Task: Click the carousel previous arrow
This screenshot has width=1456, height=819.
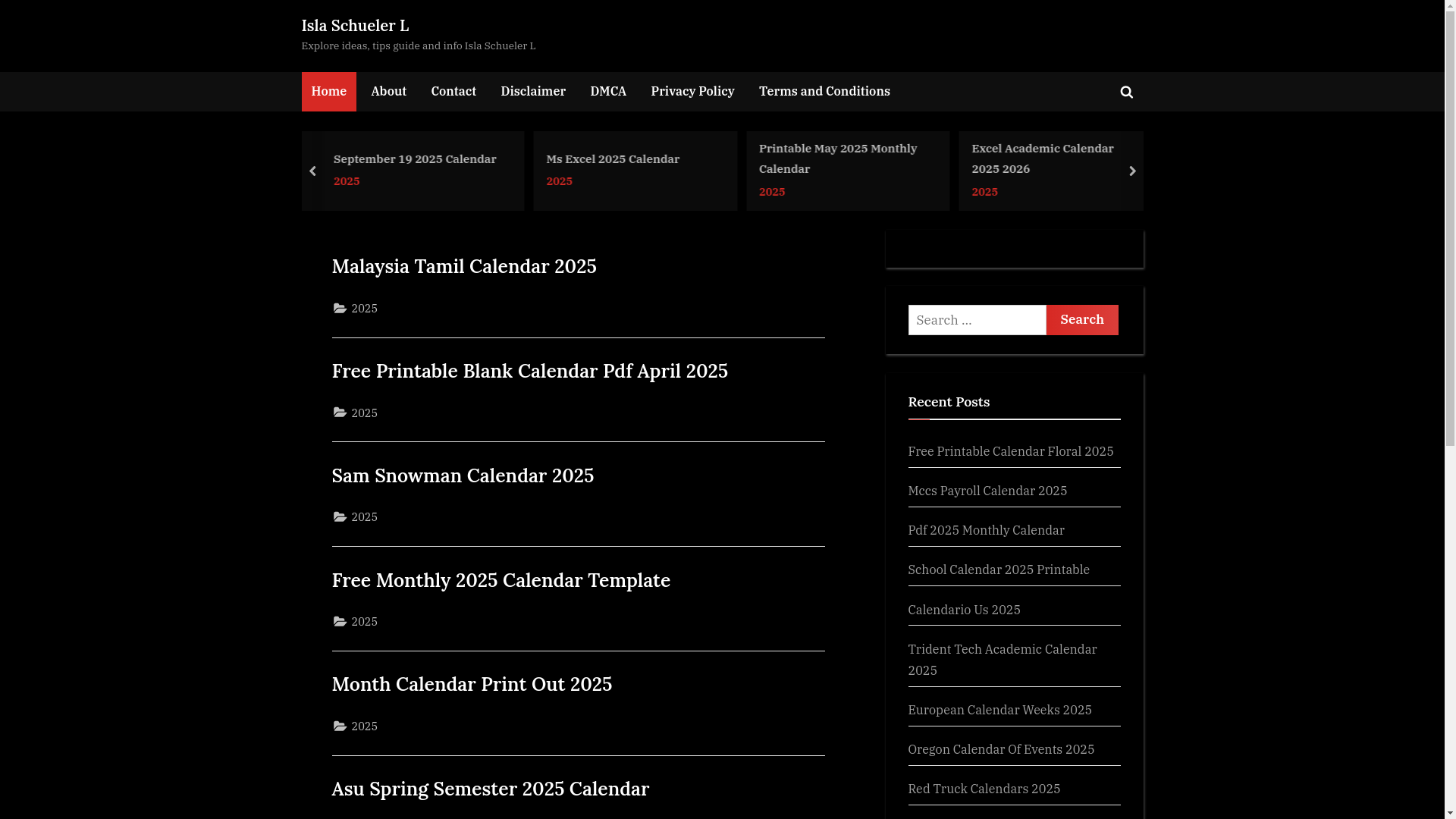Action: click(x=312, y=171)
